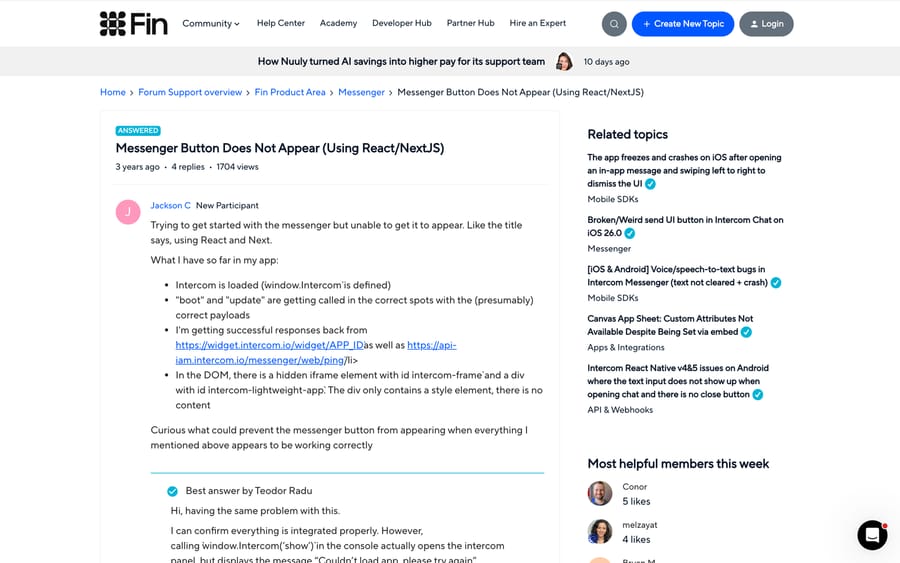Image resolution: width=900 pixels, height=563 pixels.
Task: Click the Best answer checkmark icon
Action: pyautogui.click(x=172, y=491)
